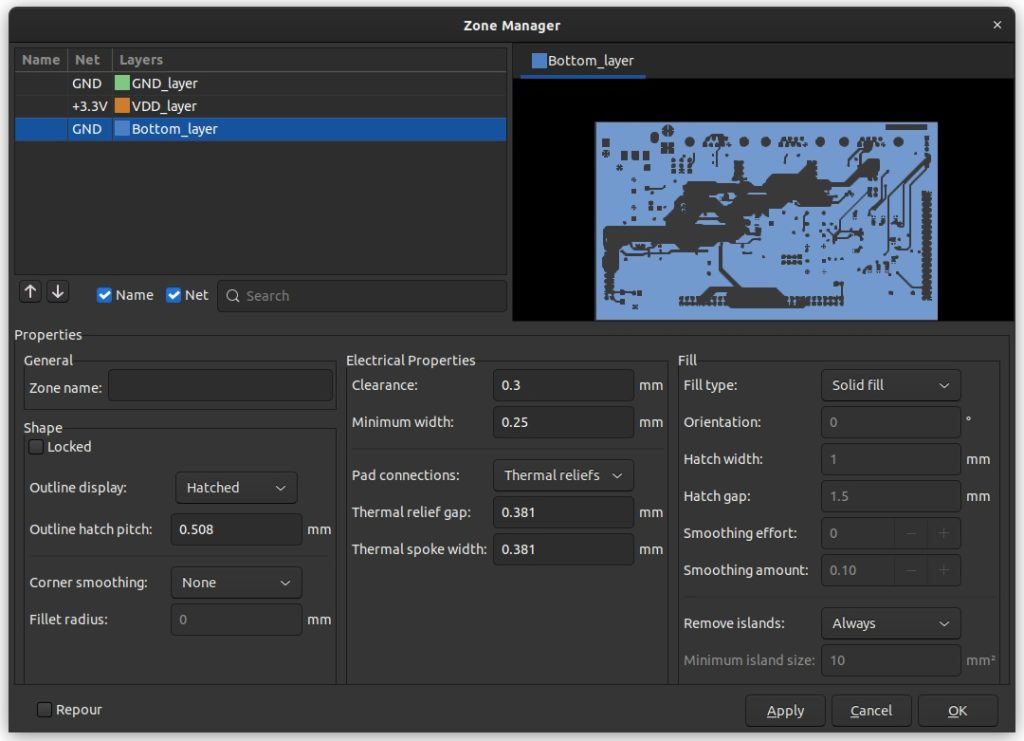1024x741 pixels.
Task: Move selected zone up using the up-arrow icon
Action: pyautogui.click(x=30, y=291)
